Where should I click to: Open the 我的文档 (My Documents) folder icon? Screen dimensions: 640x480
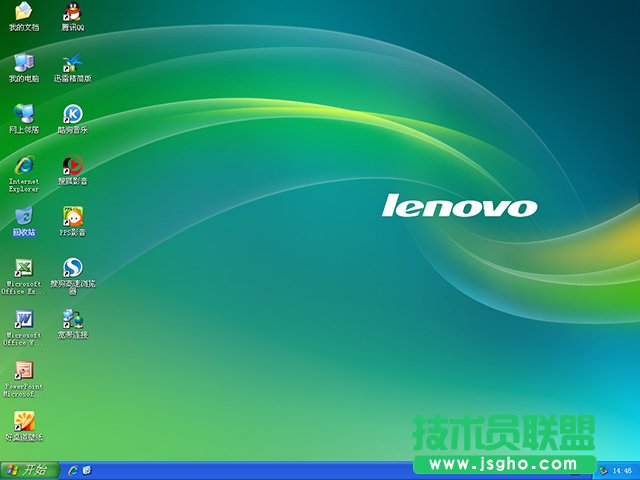[x=24, y=12]
